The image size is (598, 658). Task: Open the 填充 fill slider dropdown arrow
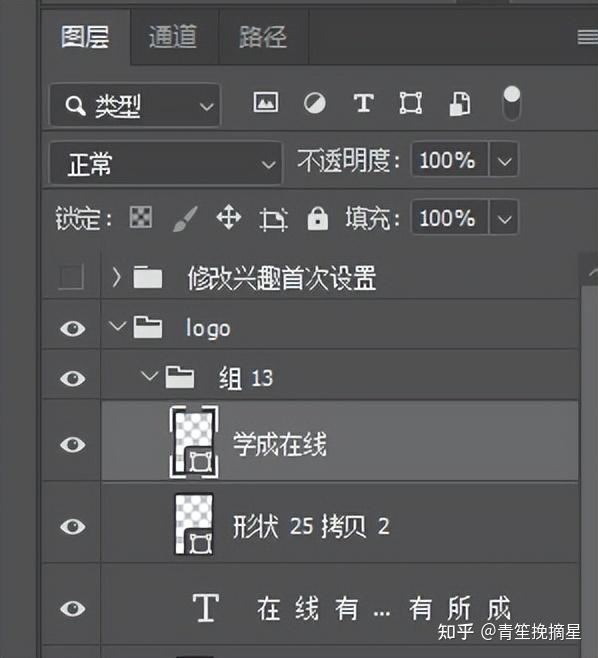click(x=504, y=218)
